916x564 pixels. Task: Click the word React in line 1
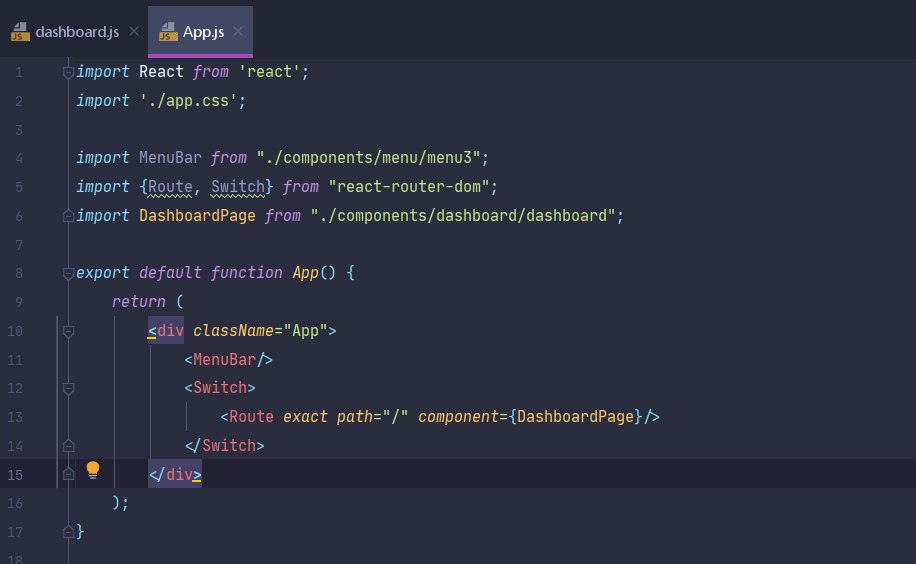pos(161,71)
